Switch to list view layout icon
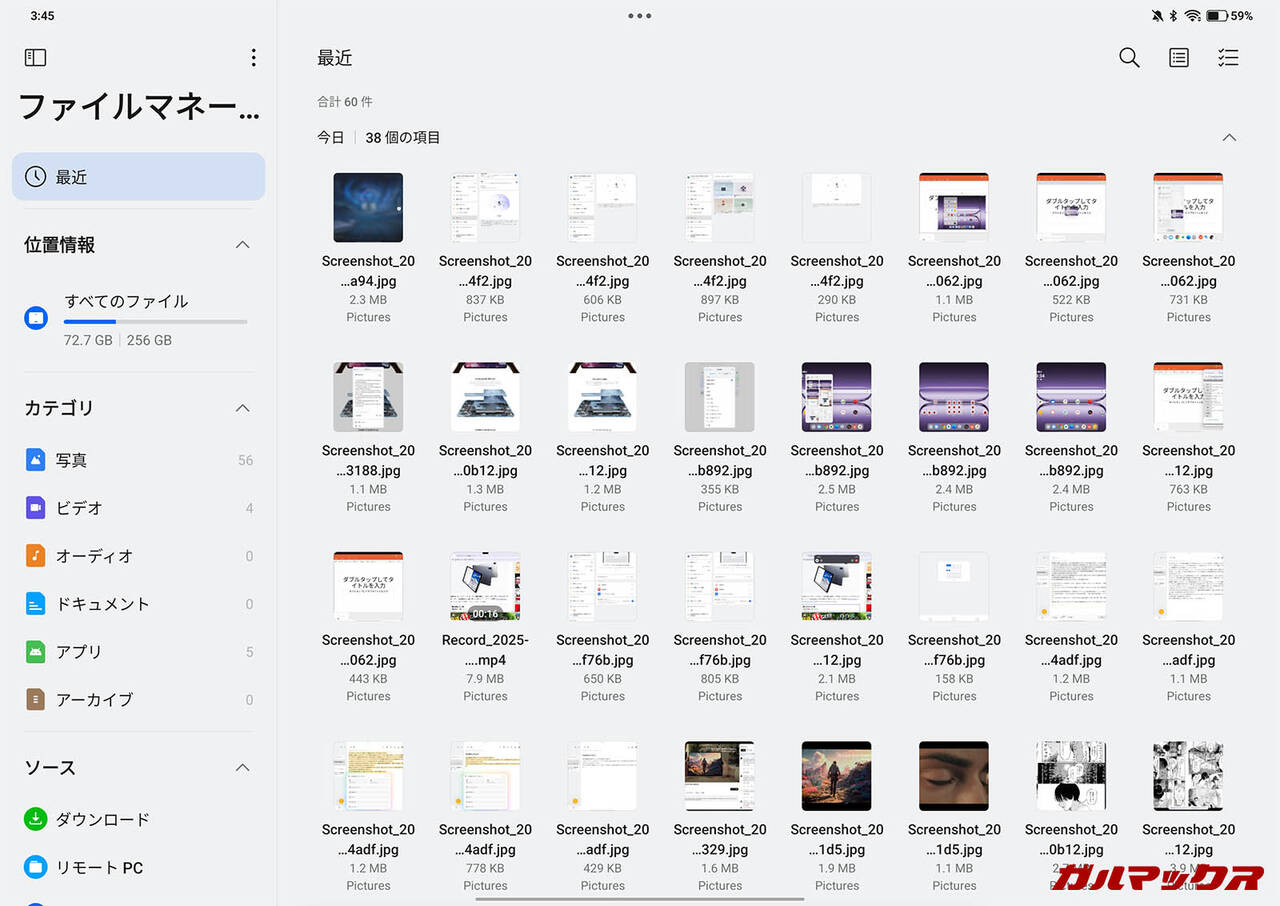Viewport: 1280px width, 906px height. [1179, 58]
